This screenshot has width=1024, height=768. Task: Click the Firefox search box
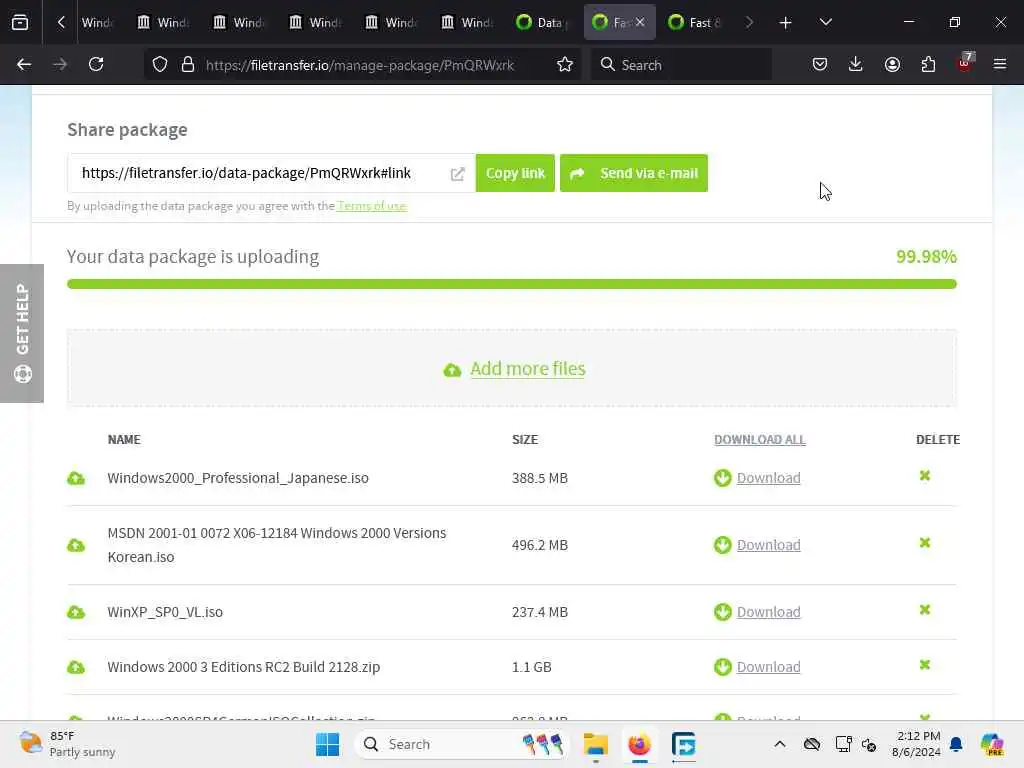pyautogui.click(x=680, y=65)
